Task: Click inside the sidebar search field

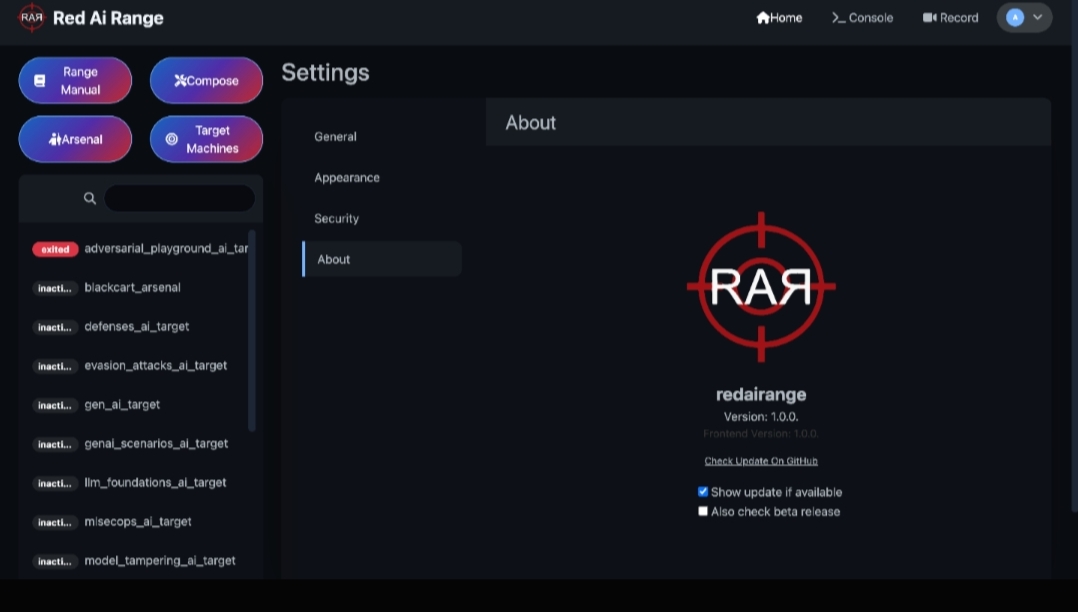Action: pos(179,198)
